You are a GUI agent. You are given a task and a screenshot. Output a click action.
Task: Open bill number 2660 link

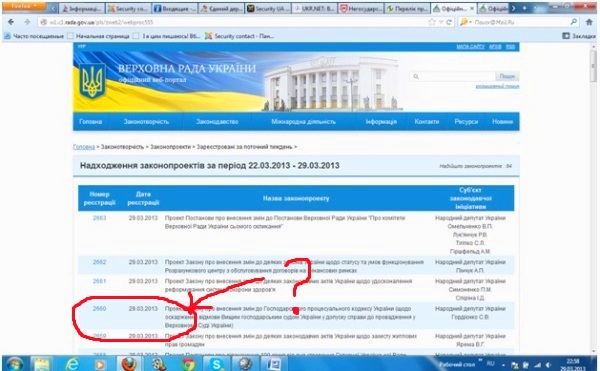99,309
